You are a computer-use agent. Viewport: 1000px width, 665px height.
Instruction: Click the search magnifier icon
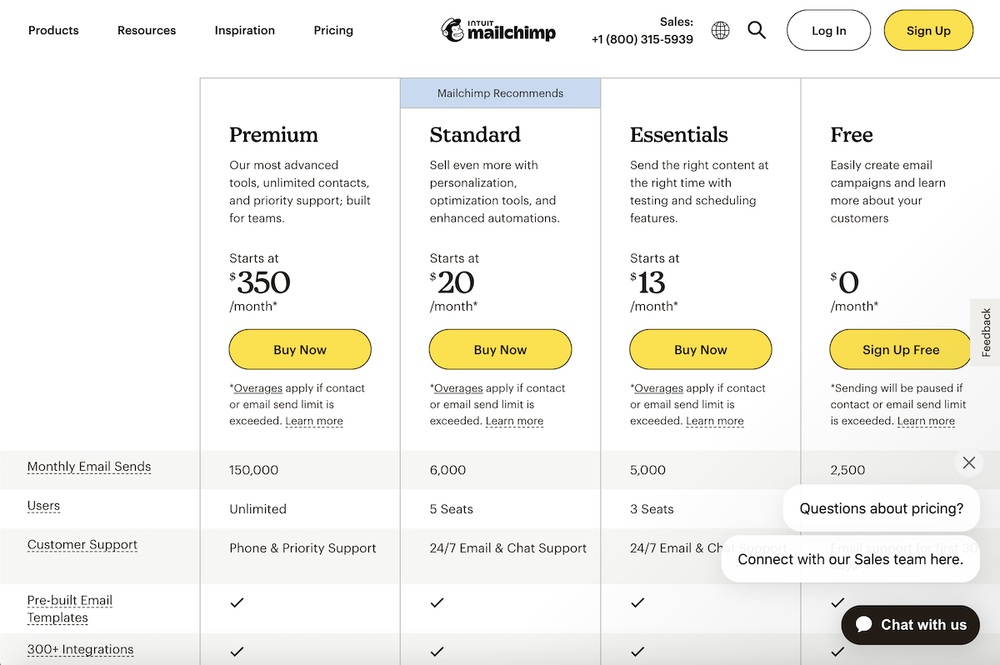tap(757, 31)
